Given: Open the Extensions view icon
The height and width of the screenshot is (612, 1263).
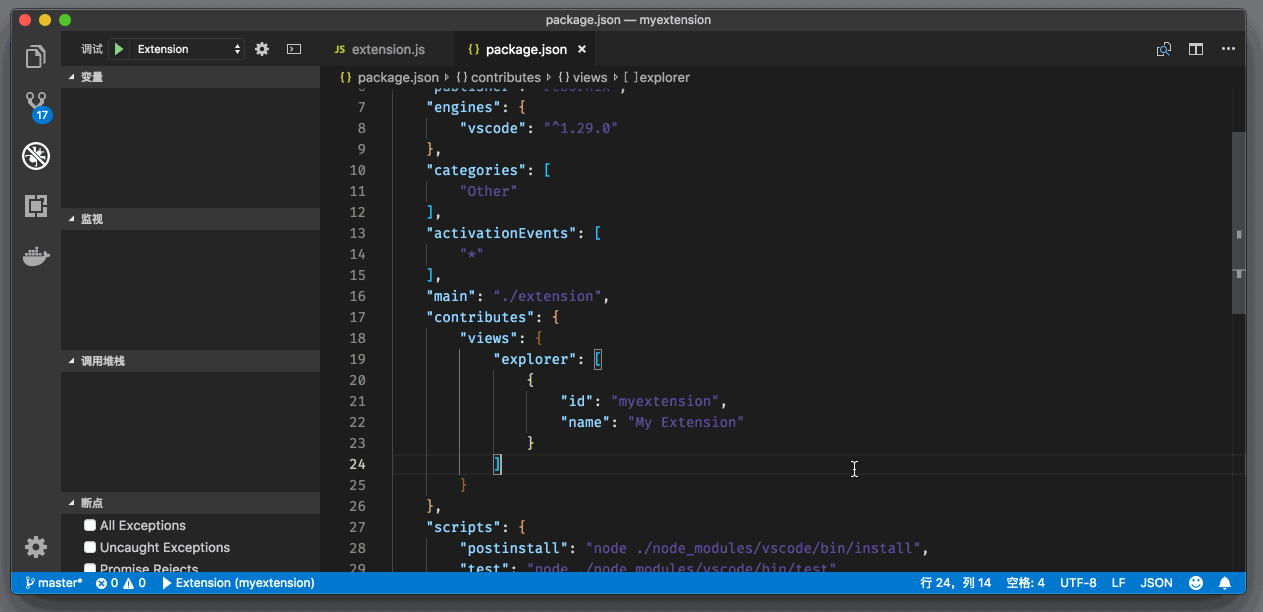Looking at the screenshot, I should click(36, 206).
